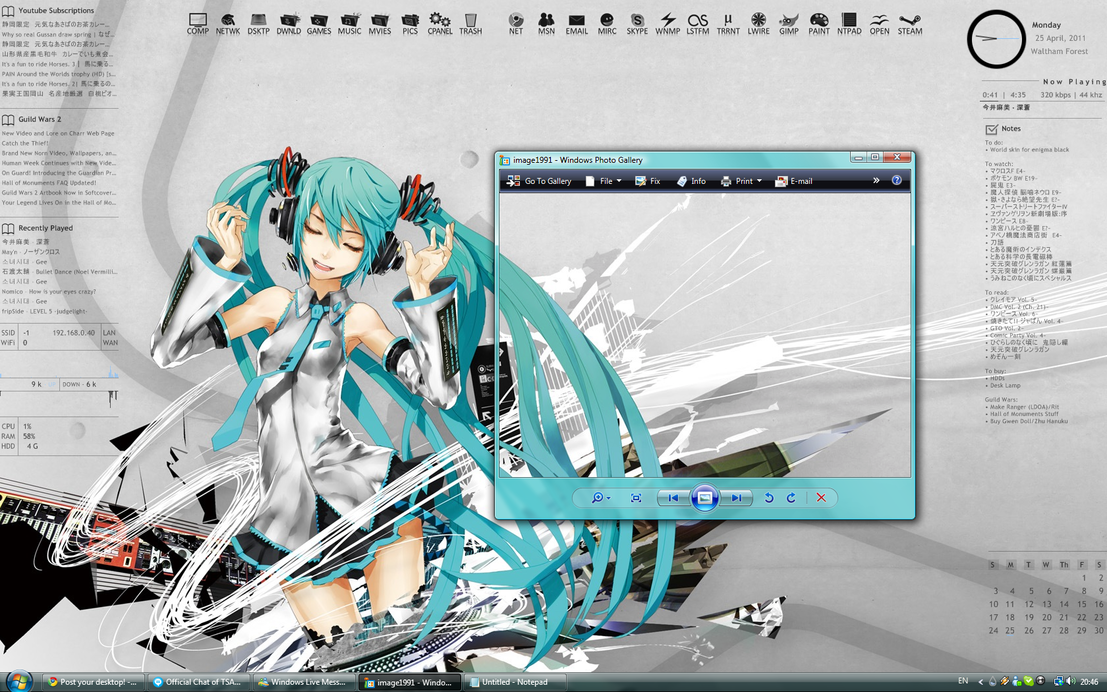Switch to Windows Live Messenger taskbar button
The image size is (1107, 692).
tap(303, 682)
